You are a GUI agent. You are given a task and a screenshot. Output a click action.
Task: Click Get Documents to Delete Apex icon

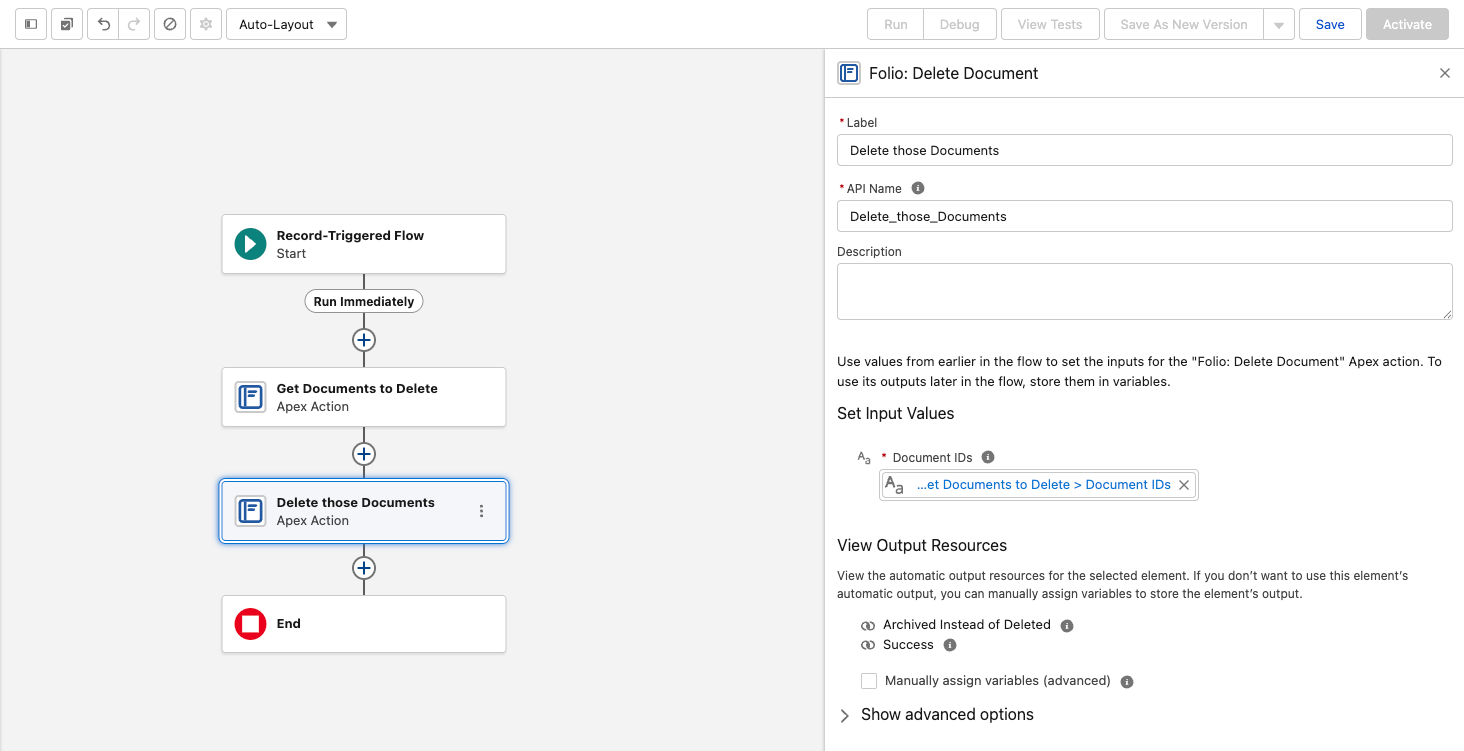(250, 397)
